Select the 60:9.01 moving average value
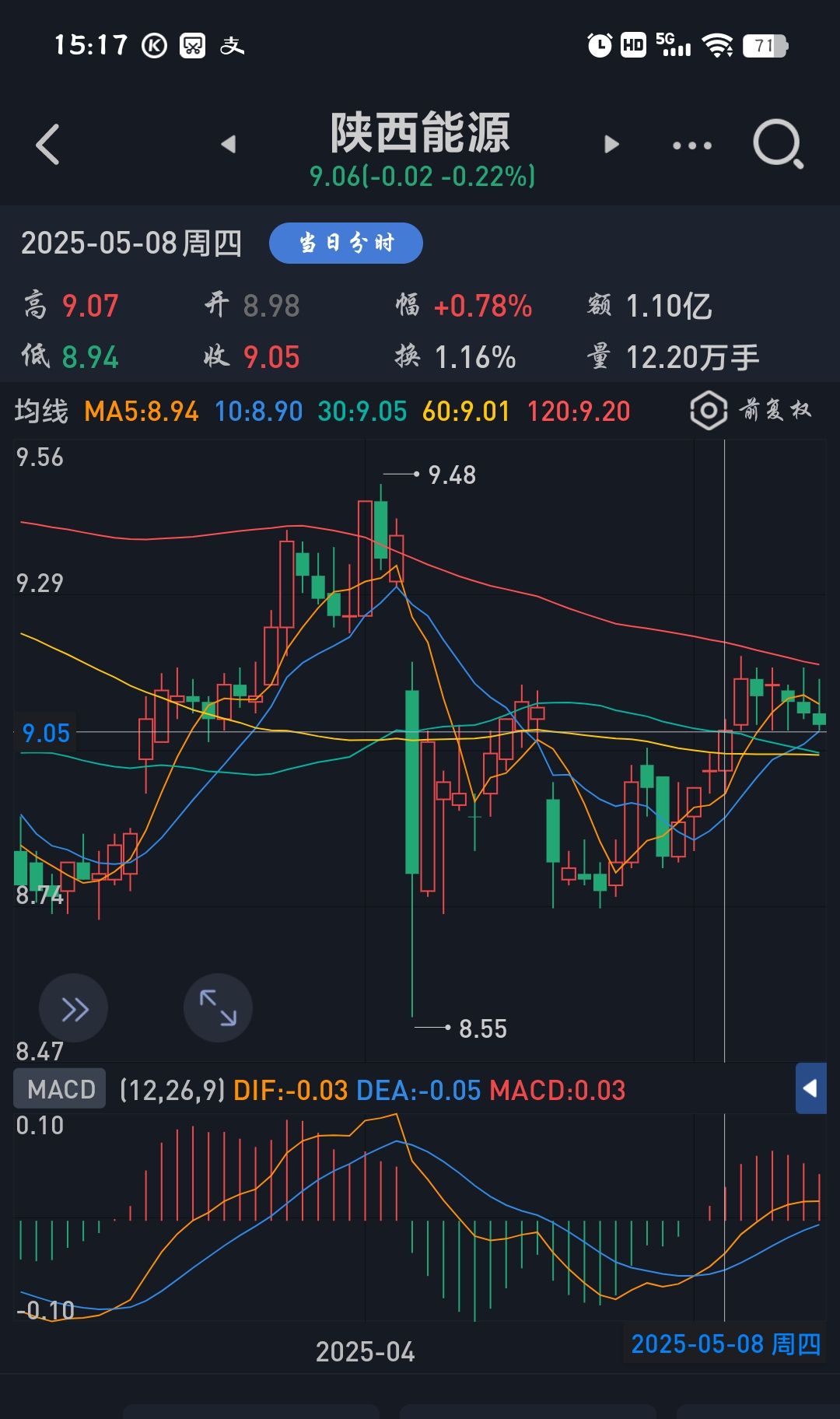 pos(466,411)
